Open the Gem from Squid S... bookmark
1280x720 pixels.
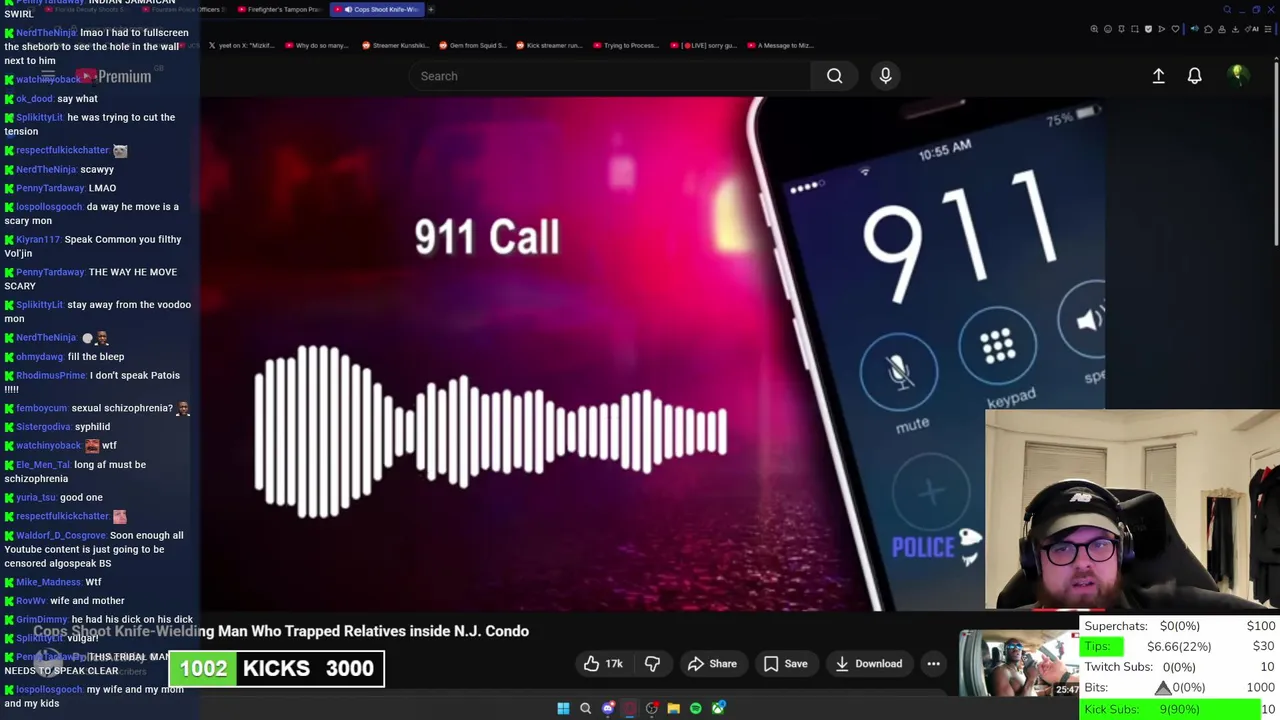(473, 45)
